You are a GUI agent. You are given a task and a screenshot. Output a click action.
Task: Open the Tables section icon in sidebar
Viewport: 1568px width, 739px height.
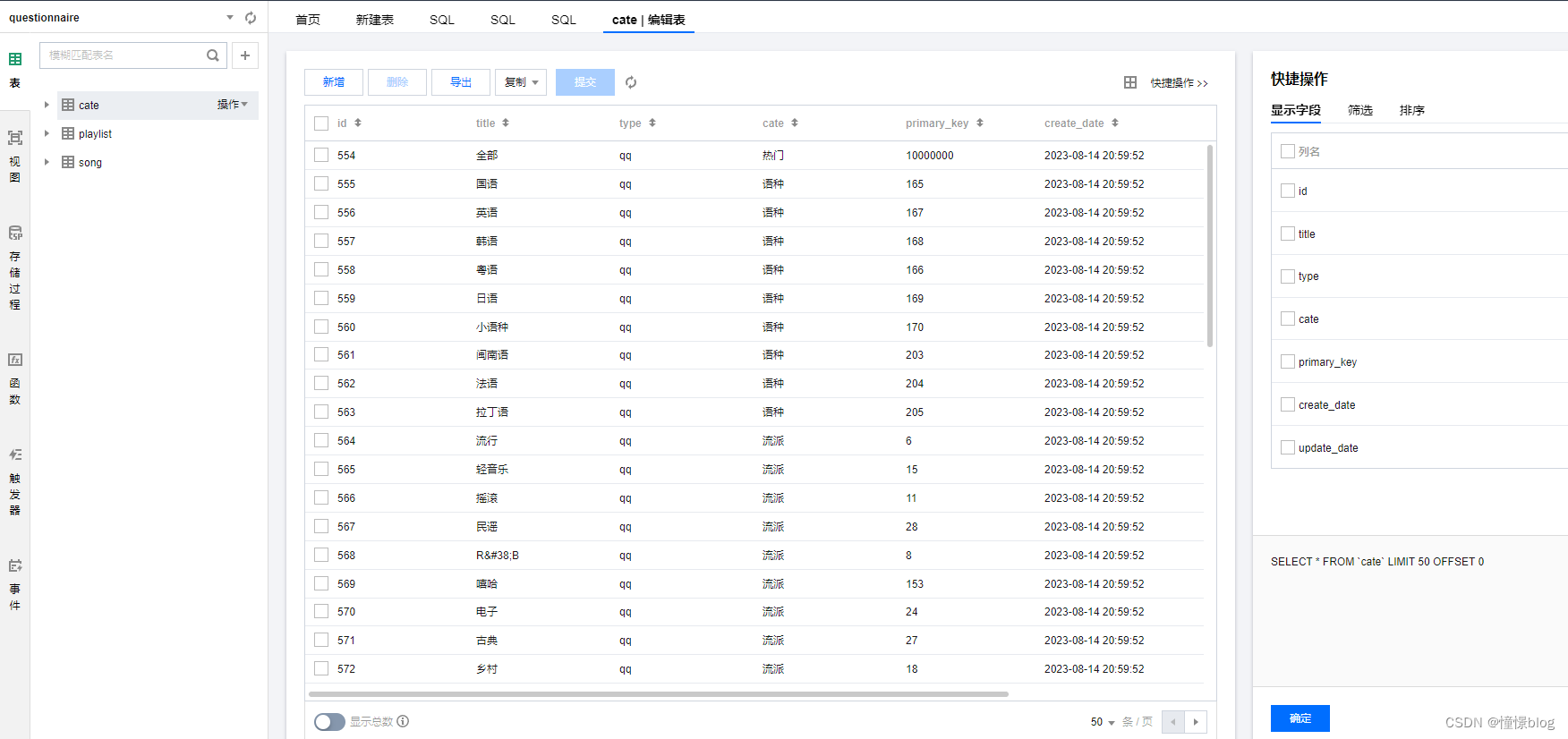(15, 59)
